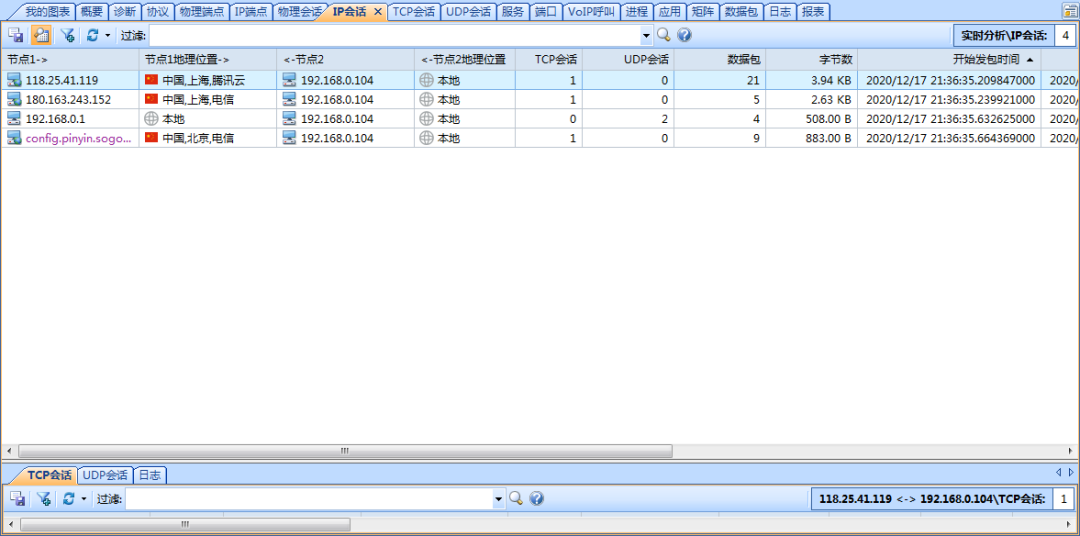Select the config.pinyin.sogo... node row
This screenshot has width=1080, height=536.
[69, 138]
